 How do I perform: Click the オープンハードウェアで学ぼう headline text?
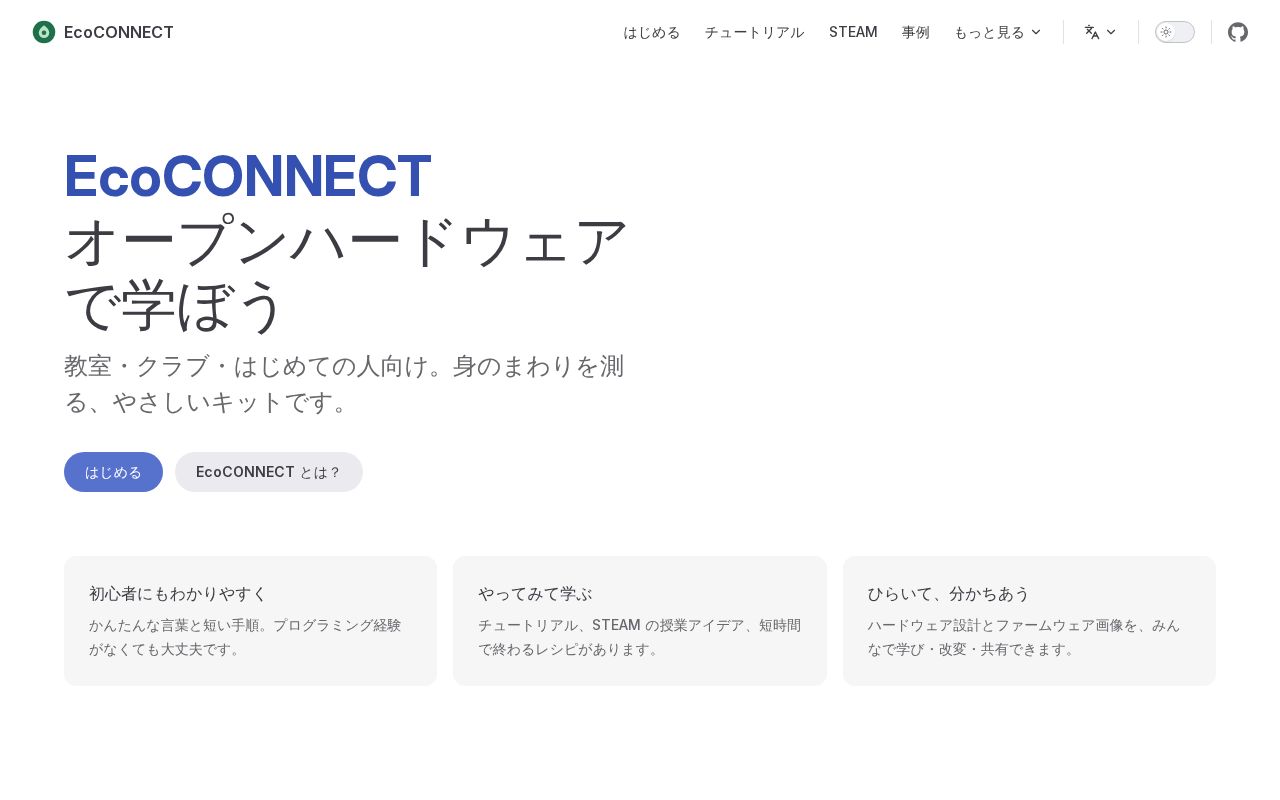pyautogui.click(x=346, y=273)
